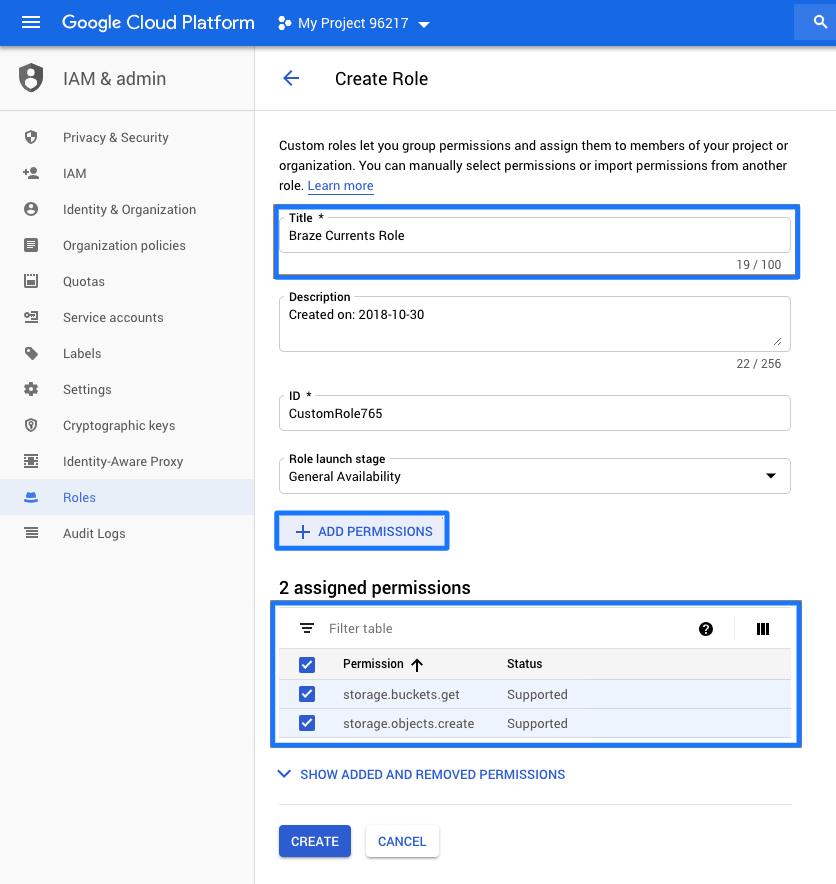Open the hamburger navigation menu
Screen dimensions: 836x884
click(31, 23)
